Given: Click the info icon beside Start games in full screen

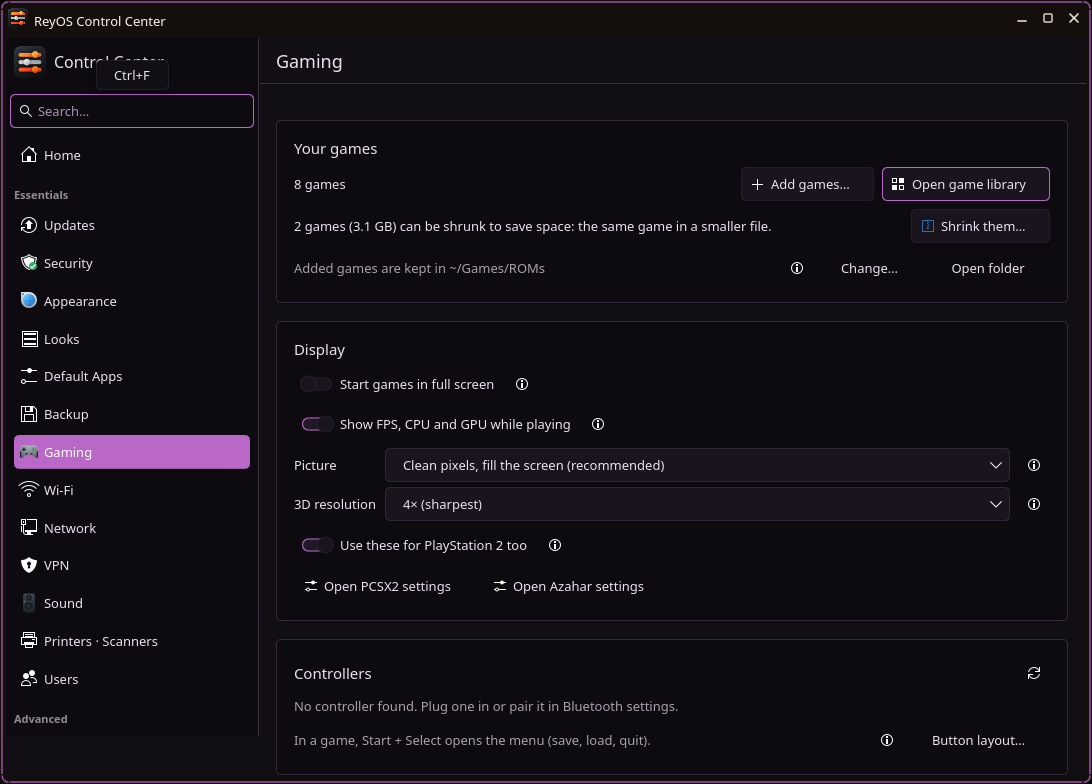Looking at the screenshot, I should tap(522, 384).
